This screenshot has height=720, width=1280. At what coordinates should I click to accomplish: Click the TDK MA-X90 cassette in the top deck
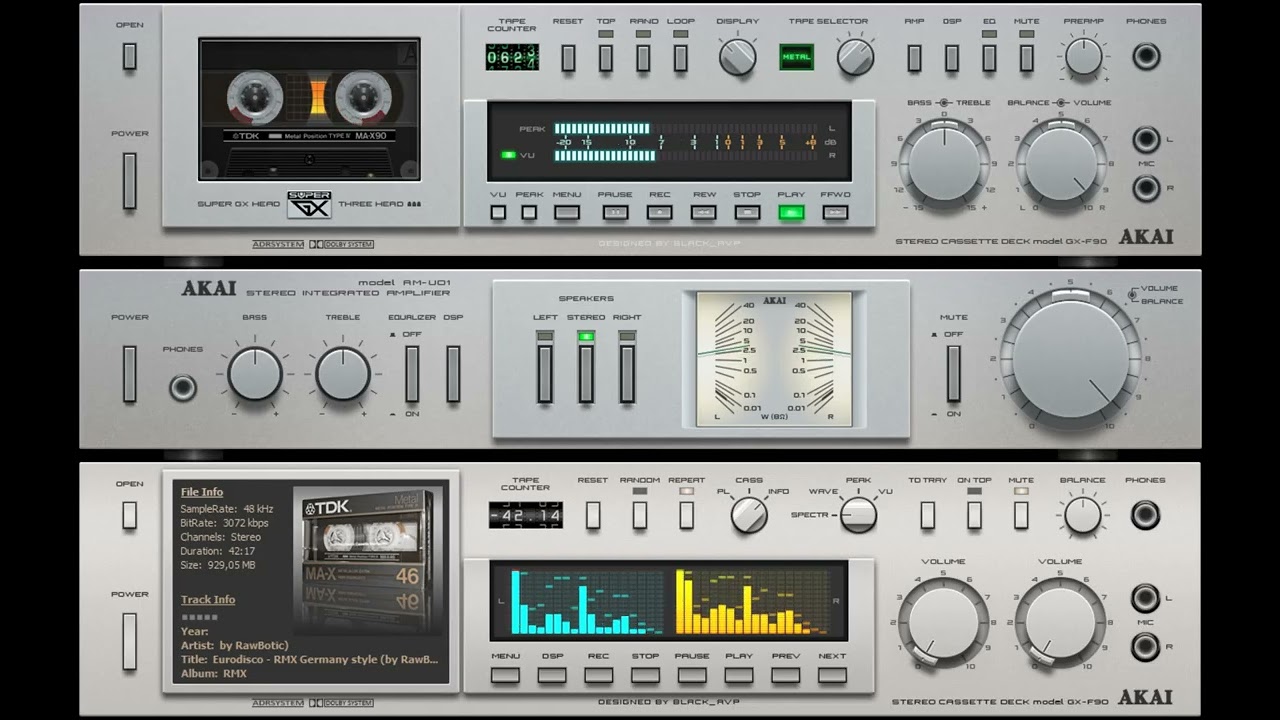309,108
